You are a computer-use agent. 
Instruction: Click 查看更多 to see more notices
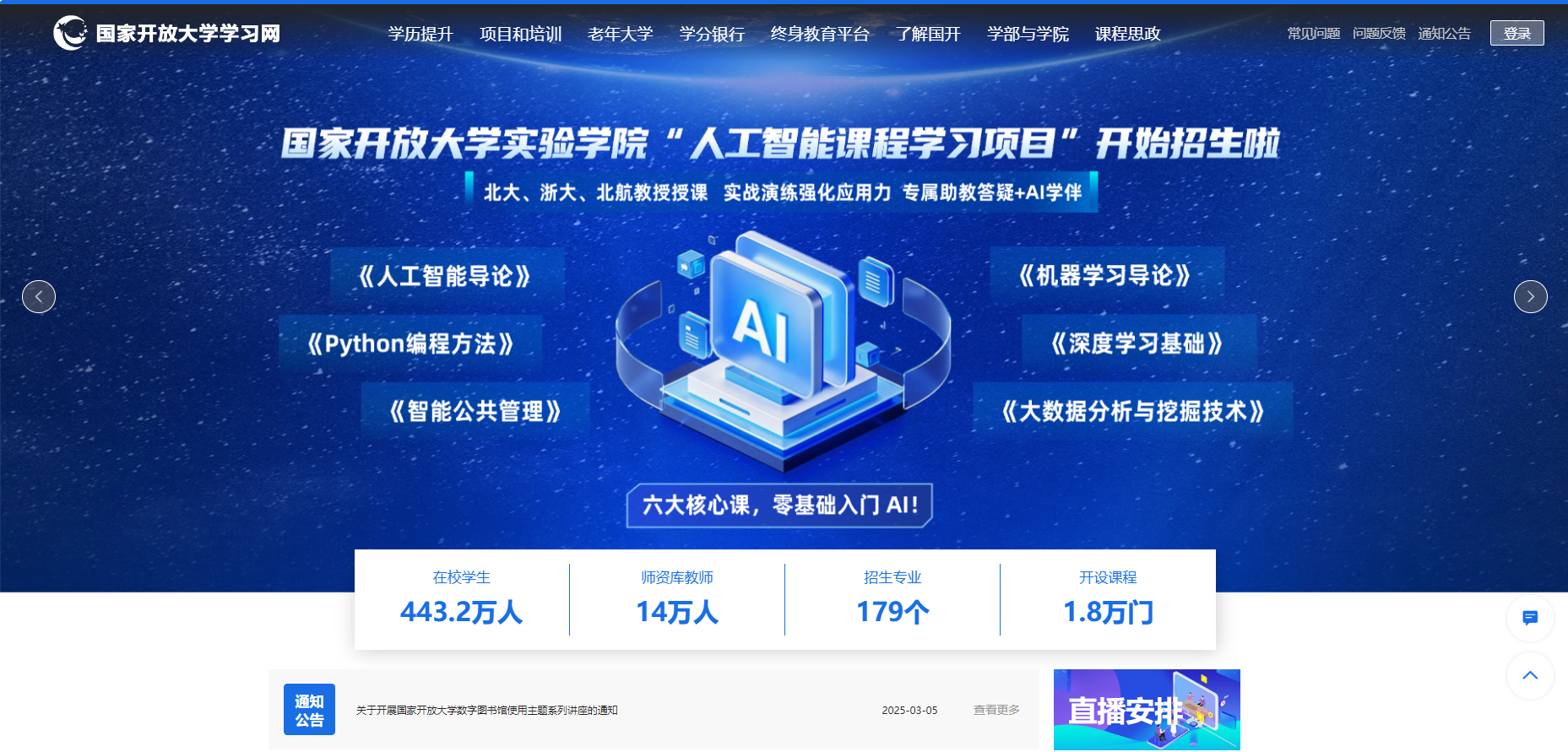[x=996, y=711]
